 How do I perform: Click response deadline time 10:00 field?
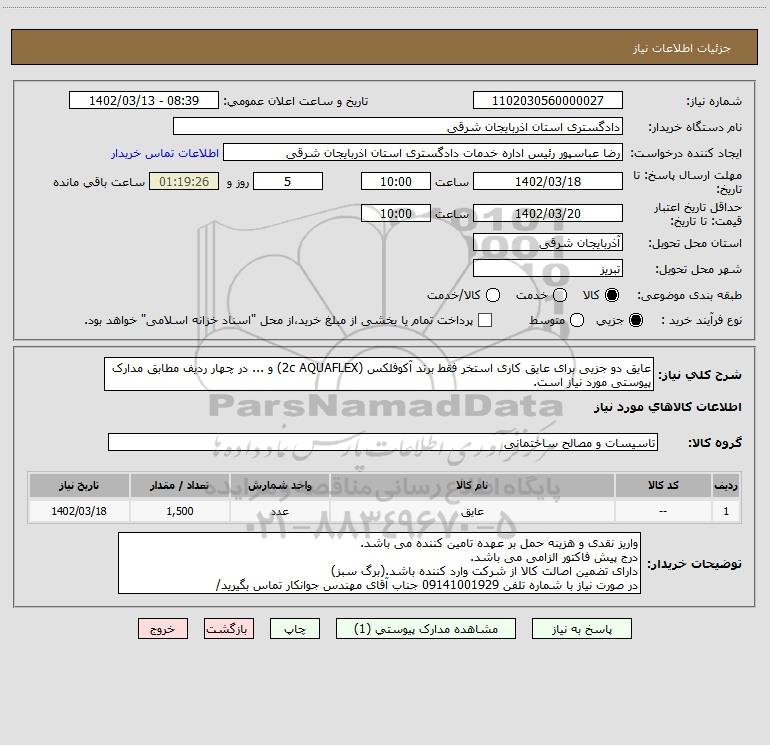tap(396, 181)
